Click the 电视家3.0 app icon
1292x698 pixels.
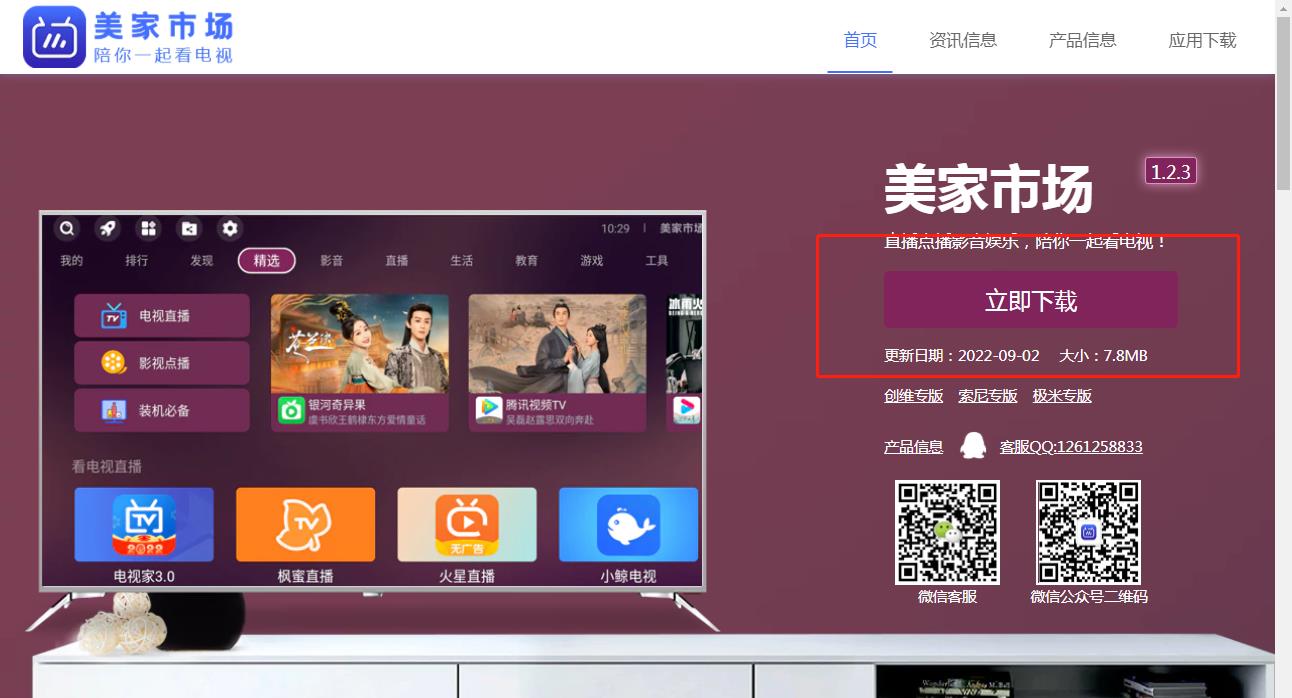(143, 525)
